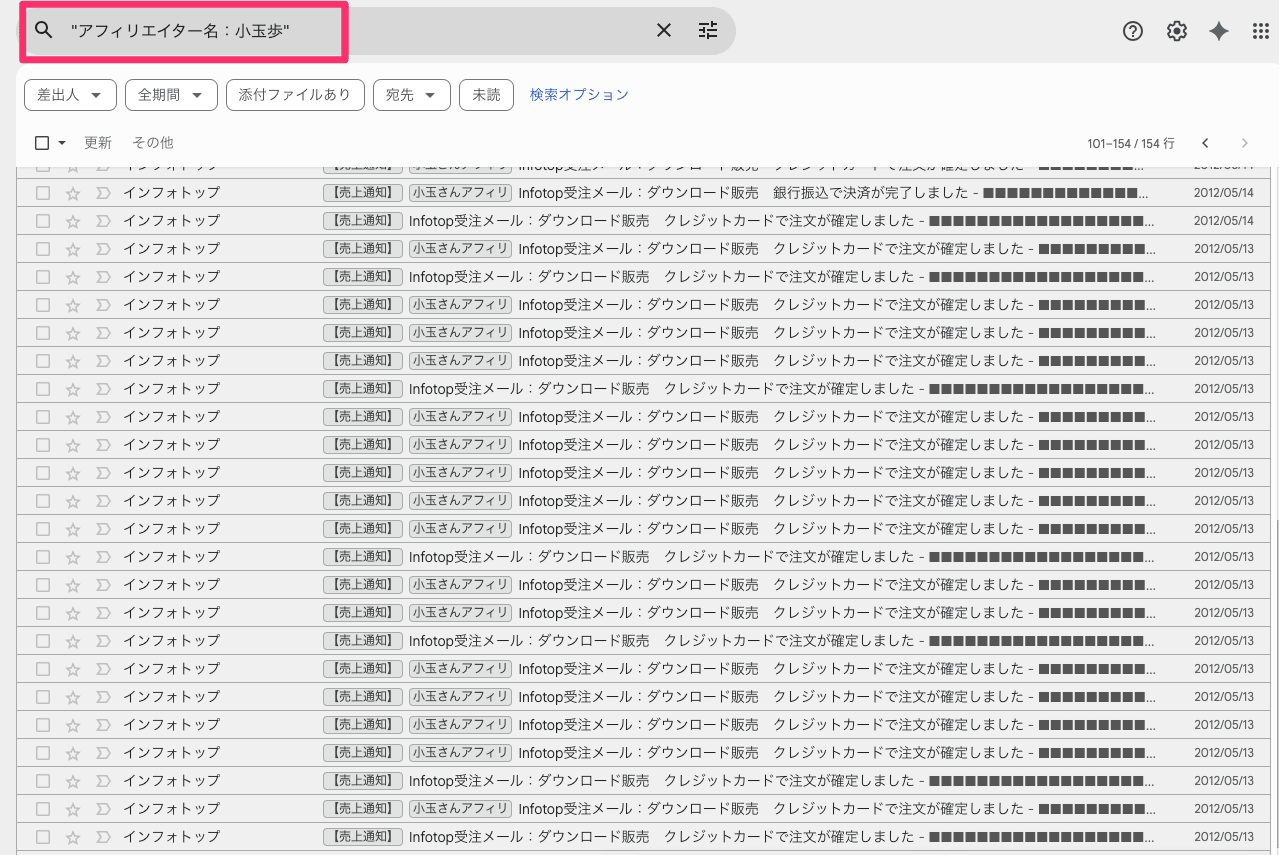
Task: Click 小玉さんアフィリ label on 銀行振込 email
Action: (x=460, y=193)
